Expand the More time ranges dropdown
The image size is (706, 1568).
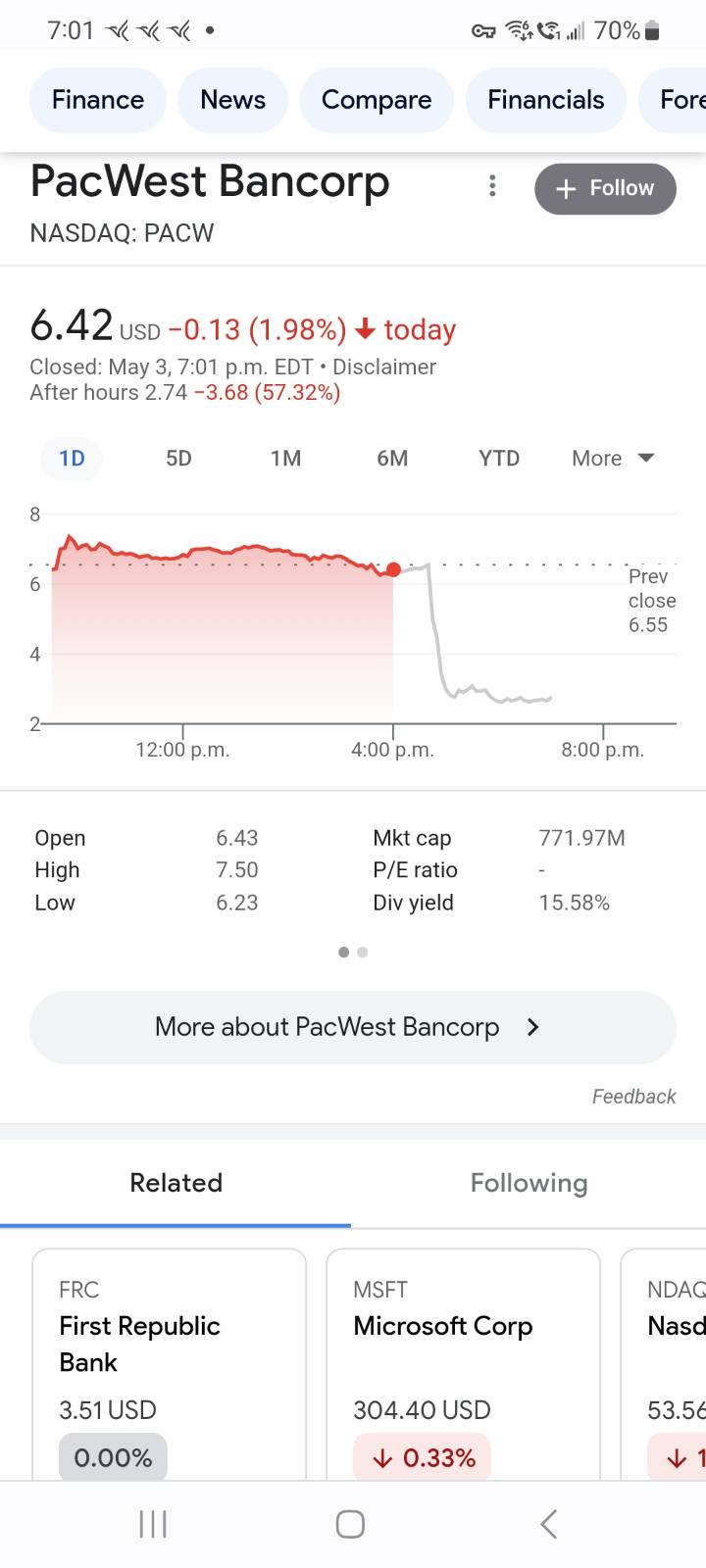point(613,459)
